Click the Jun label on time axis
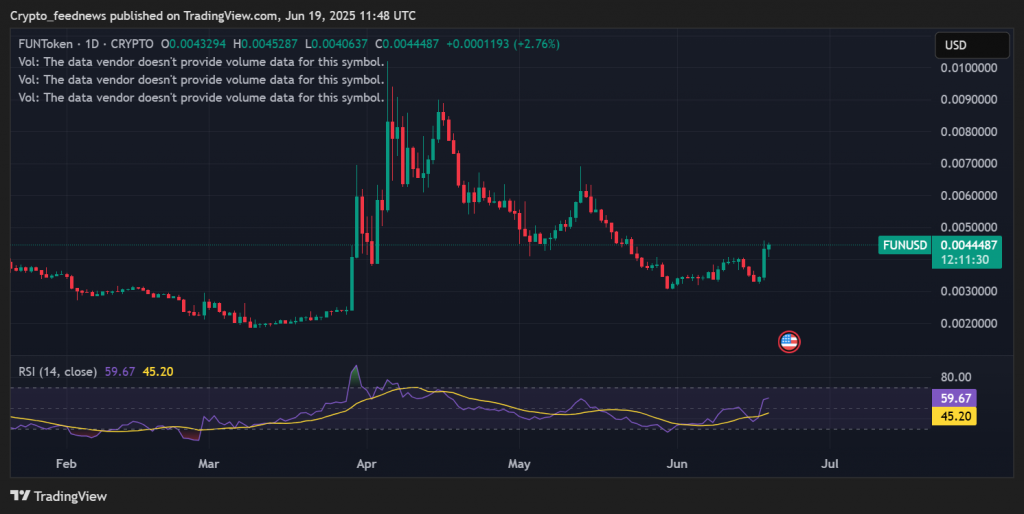1024x514 pixels. pyautogui.click(x=677, y=464)
